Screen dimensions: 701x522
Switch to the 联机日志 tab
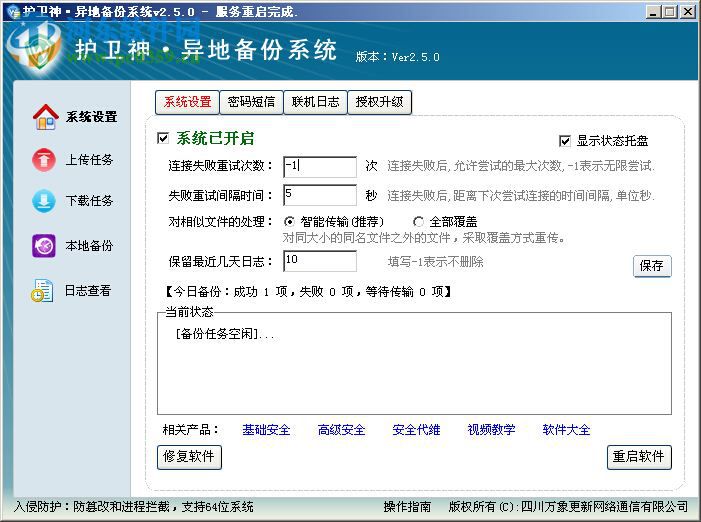coord(315,102)
